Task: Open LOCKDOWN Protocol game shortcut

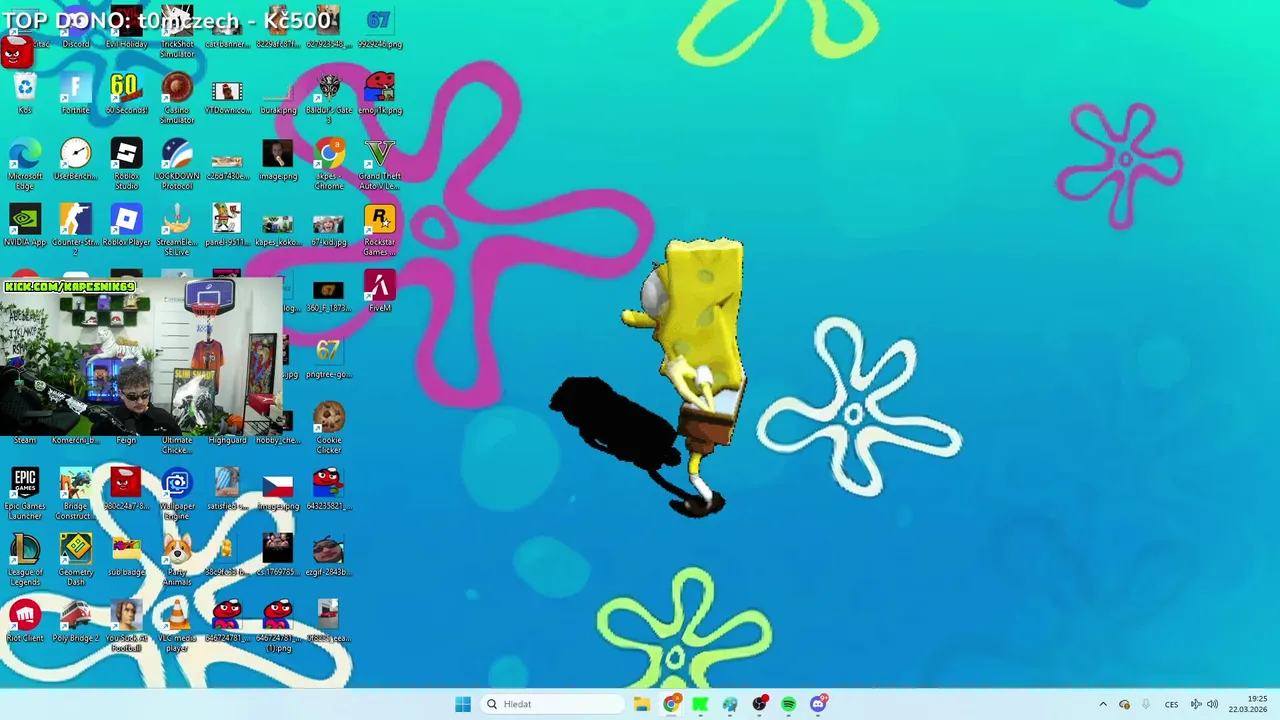Action: 177,165
